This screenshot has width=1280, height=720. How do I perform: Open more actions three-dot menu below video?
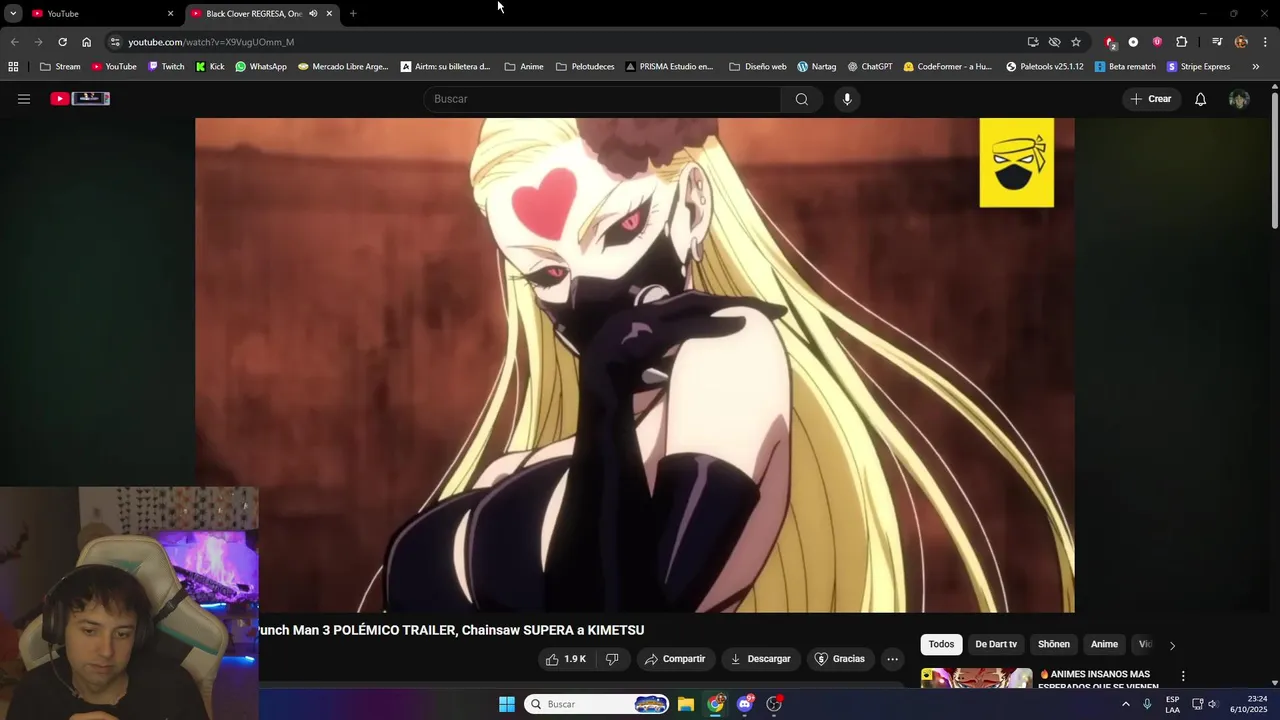tap(892, 659)
